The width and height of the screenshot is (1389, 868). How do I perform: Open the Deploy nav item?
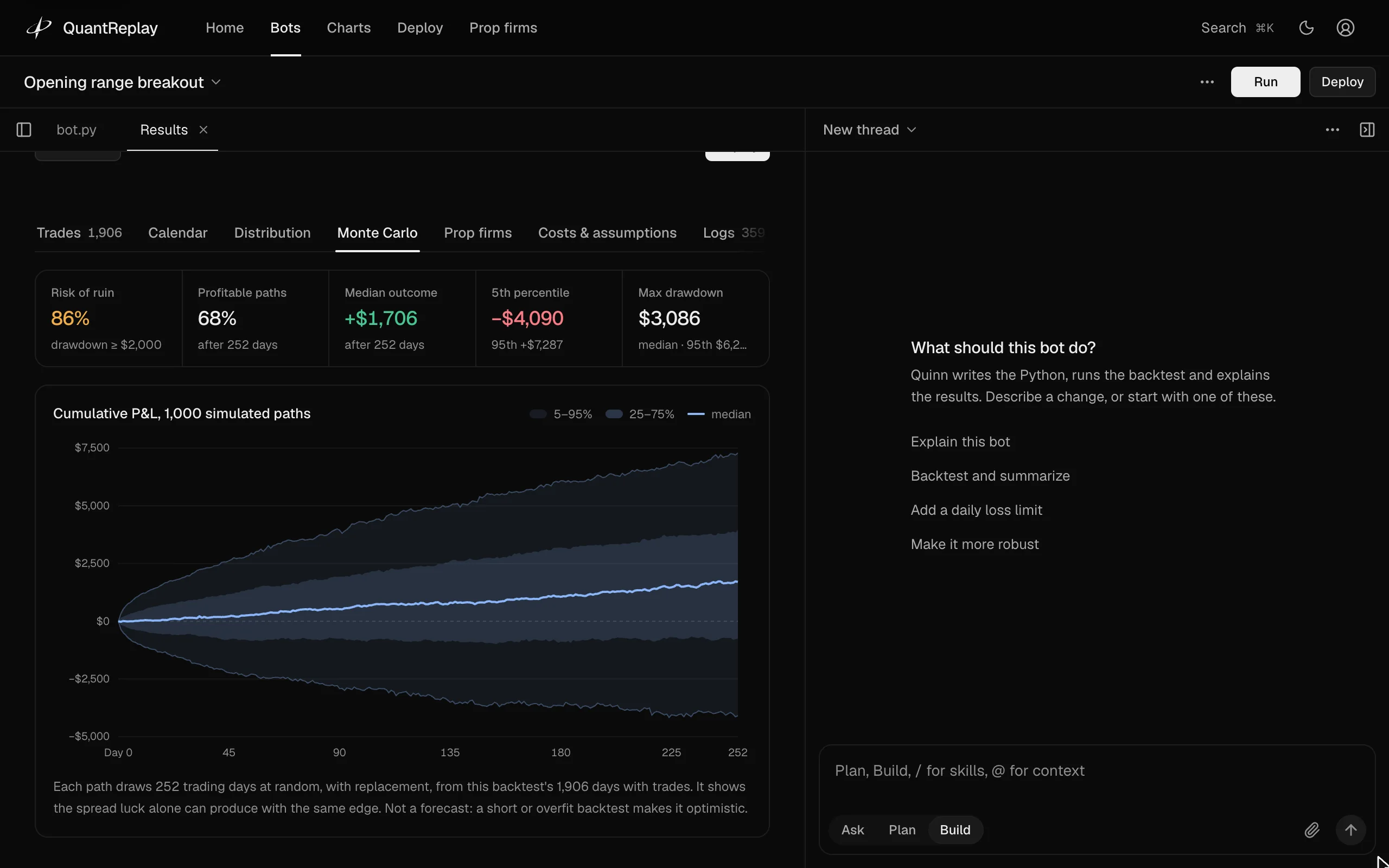(419, 28)
